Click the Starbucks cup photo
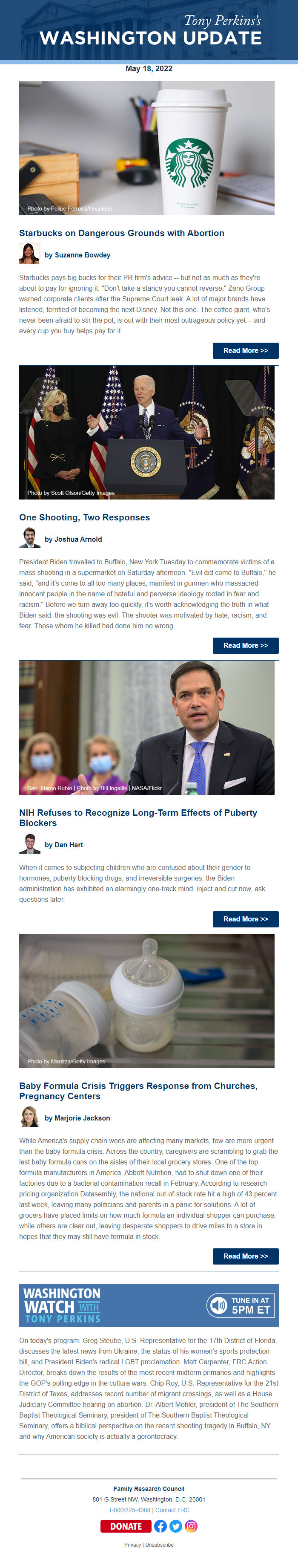298x1568 pixels. [146, 148]
